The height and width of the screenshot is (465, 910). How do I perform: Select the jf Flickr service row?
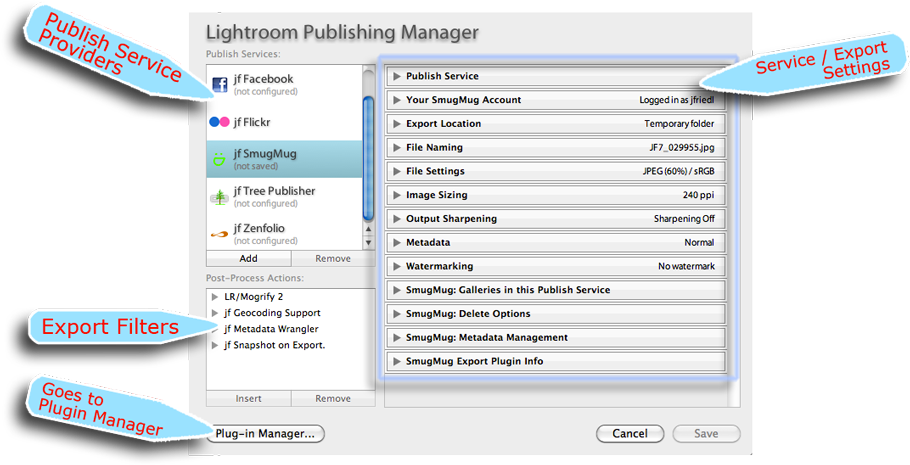(284, 122)
